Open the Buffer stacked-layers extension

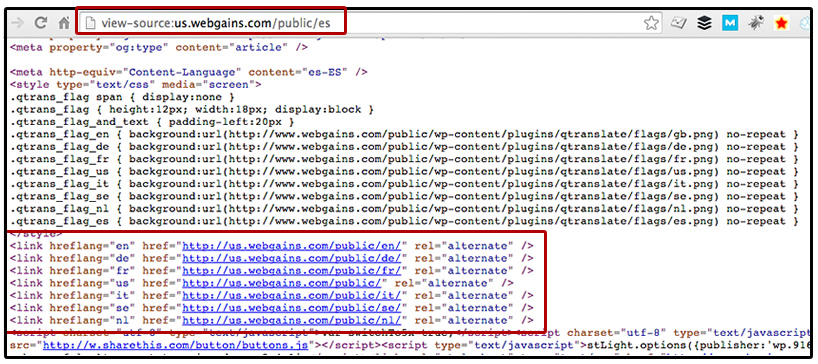[x=705, y=23]
